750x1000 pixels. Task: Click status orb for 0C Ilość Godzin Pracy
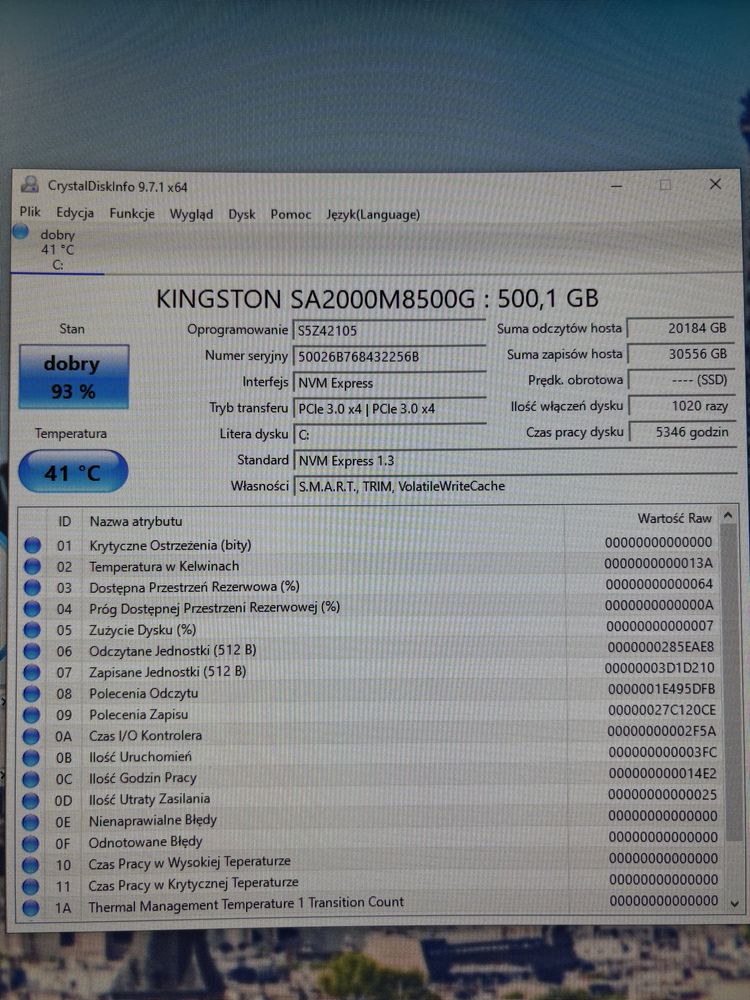(31, 779)
